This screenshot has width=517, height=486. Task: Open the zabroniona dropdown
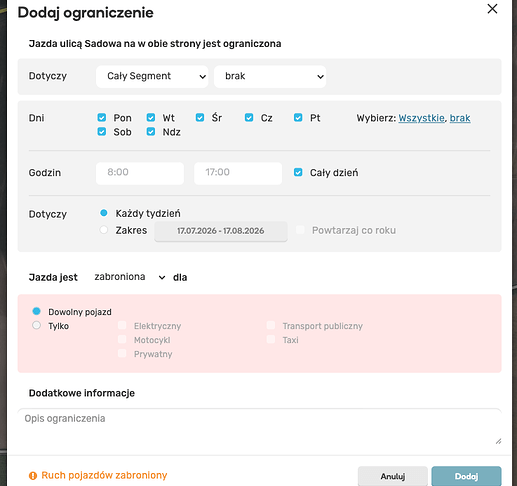click(x=129, y=277)
